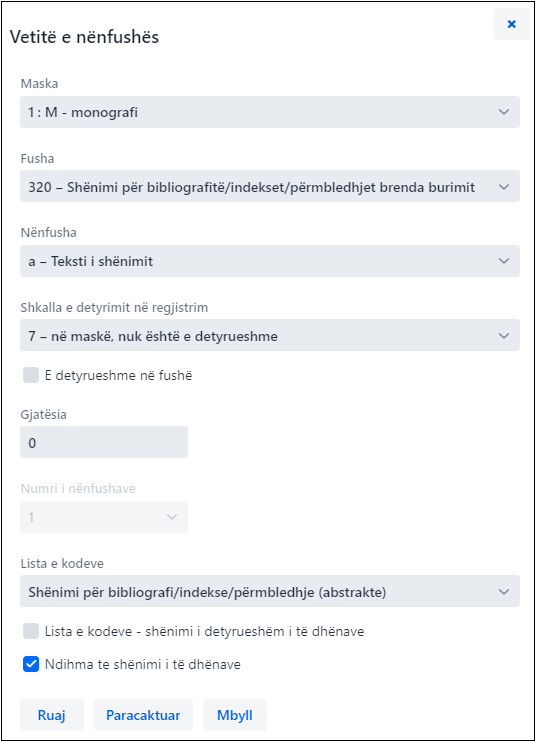Click chevron arrow of Shkalla e detyrimit field

click(x=504, y=336)
